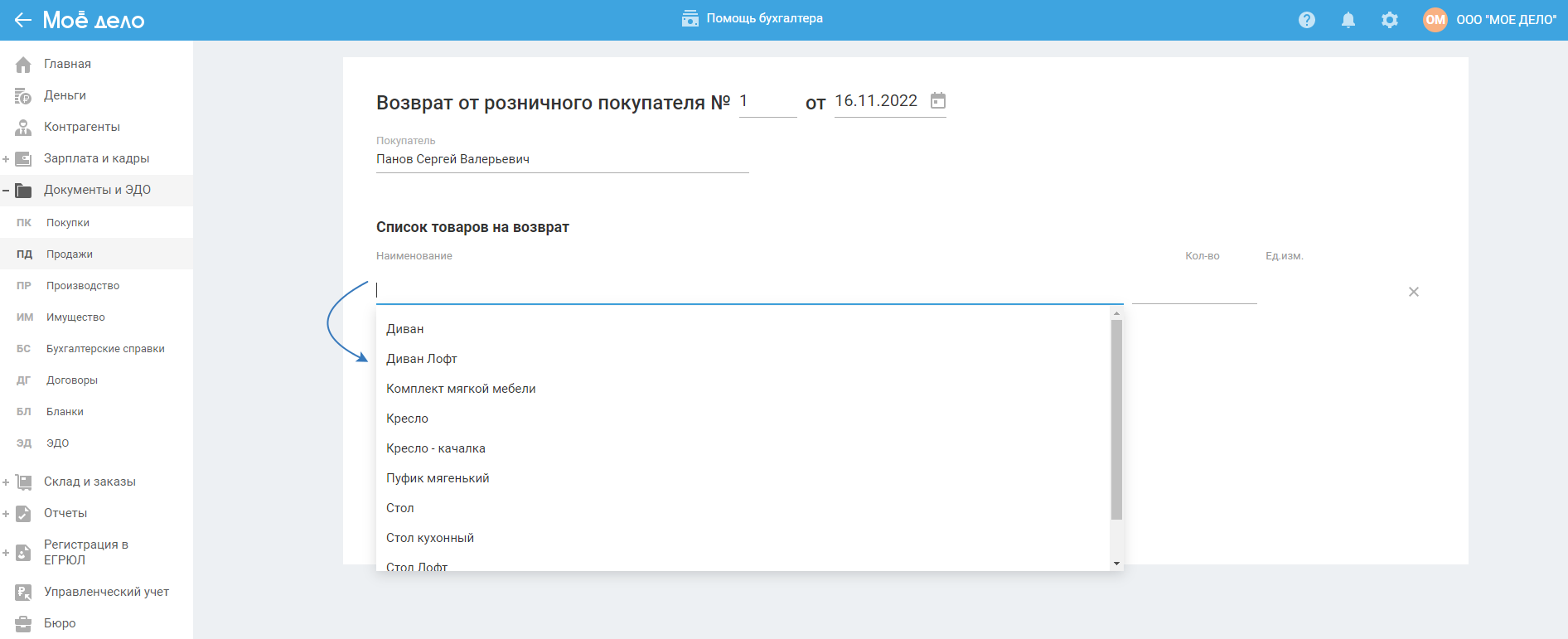
Task: Pick Кресло - качалка from the dropdown
Action: tap(743, 448)
